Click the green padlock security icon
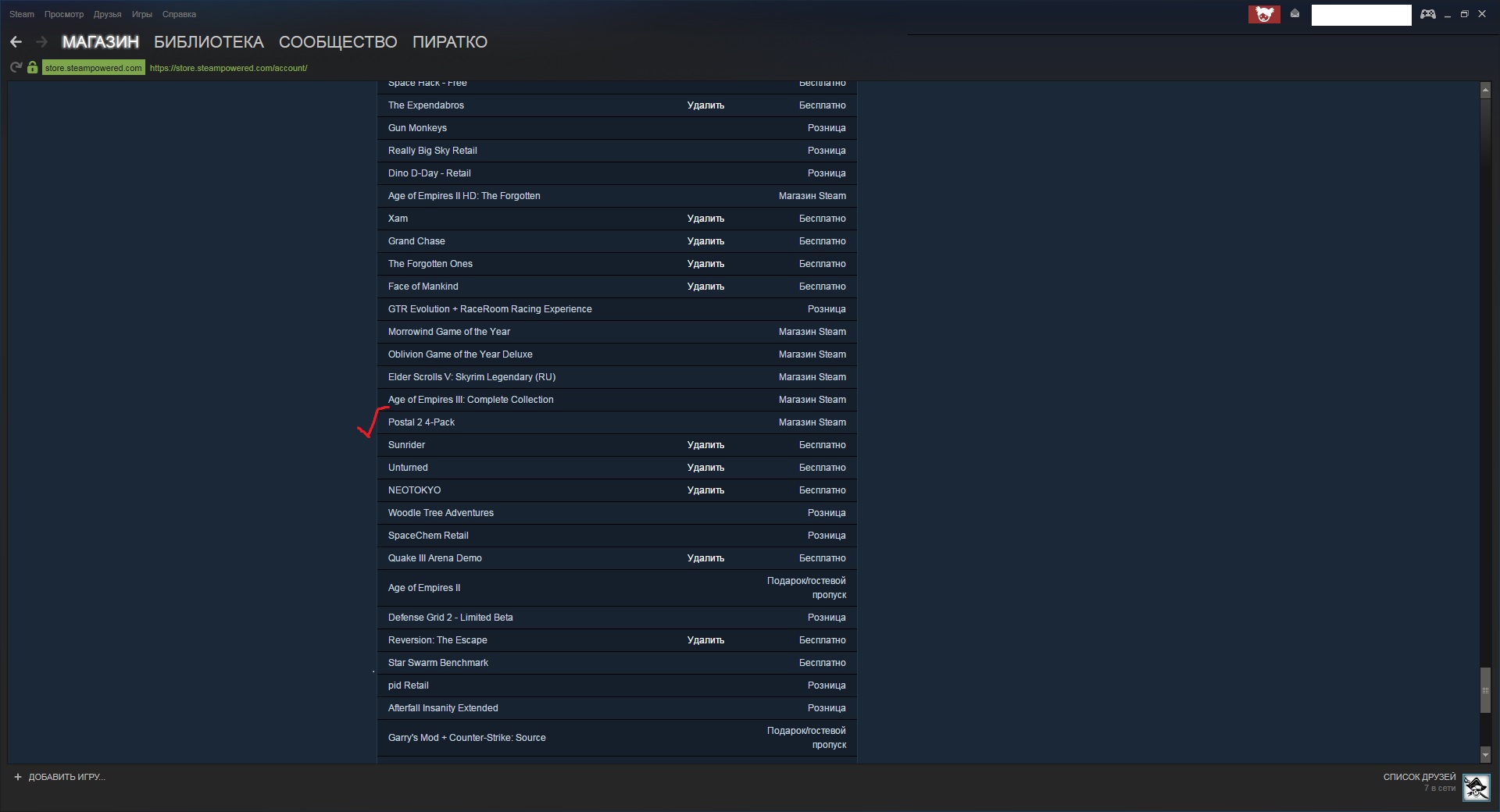 pos(32,68)
